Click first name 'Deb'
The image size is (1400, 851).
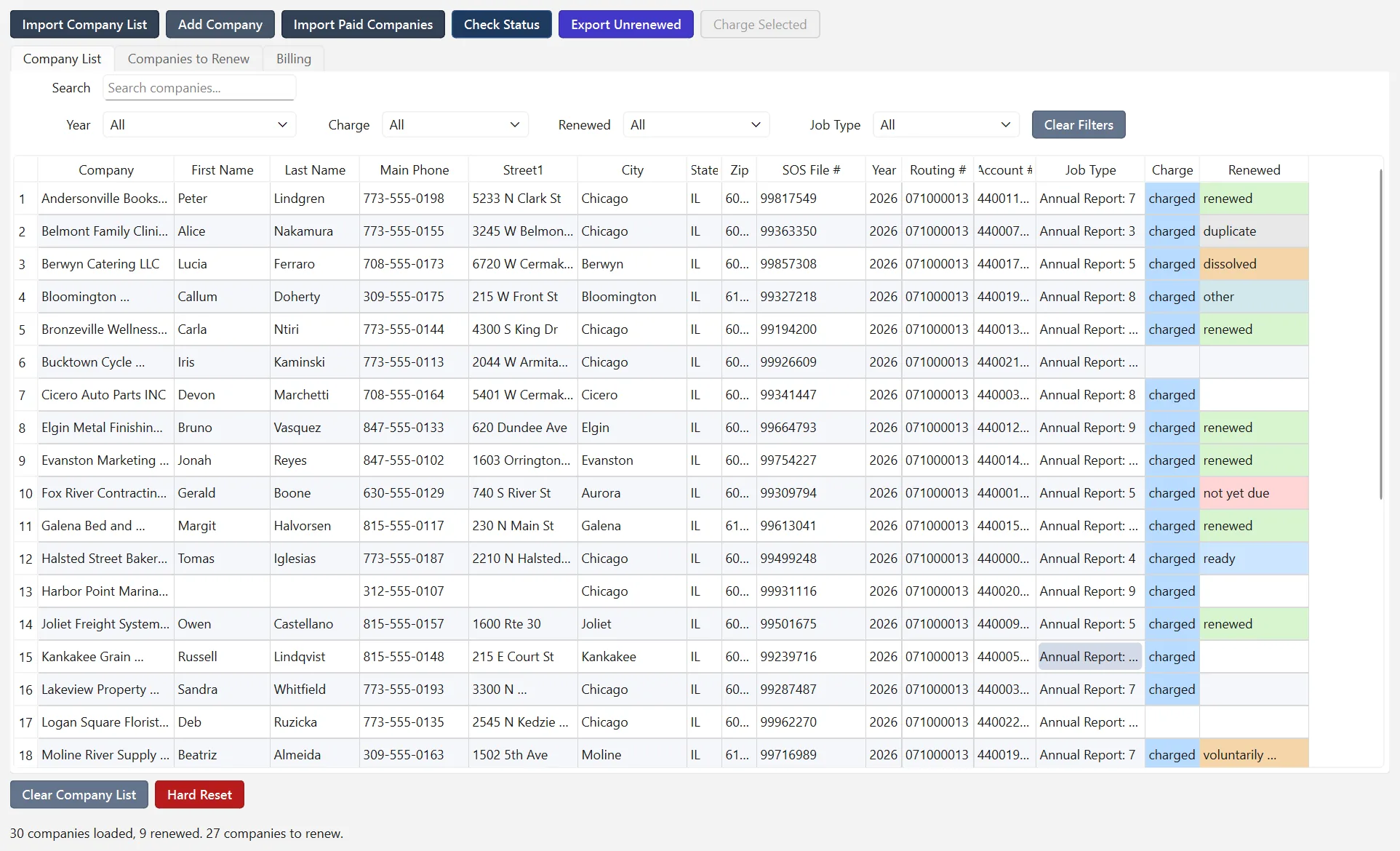222,722
